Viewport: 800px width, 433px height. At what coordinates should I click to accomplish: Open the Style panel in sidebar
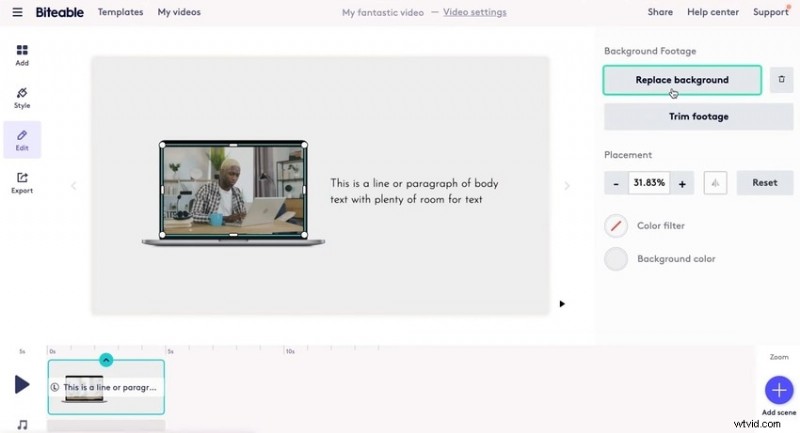[x=22, y=98]
